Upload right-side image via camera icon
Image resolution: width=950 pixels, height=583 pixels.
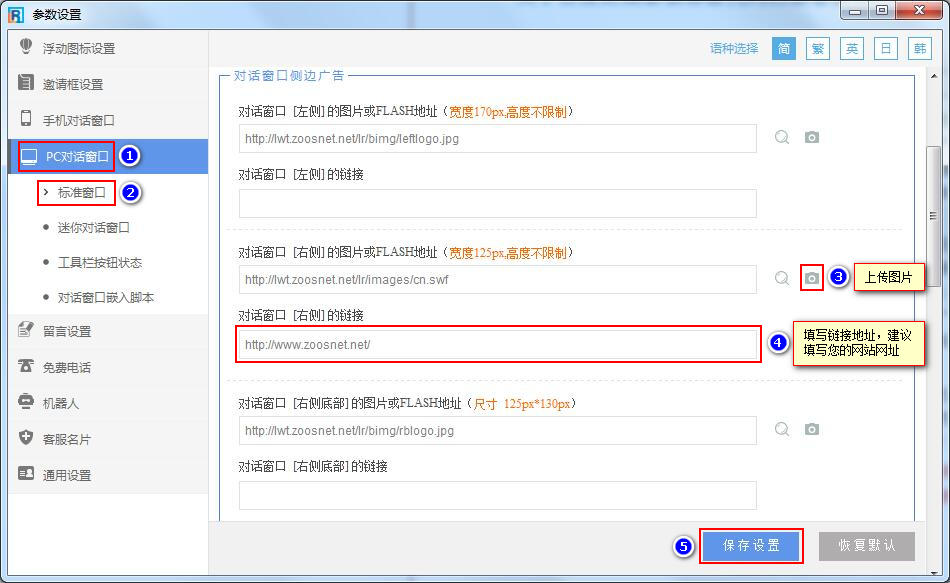coord(812,278)
